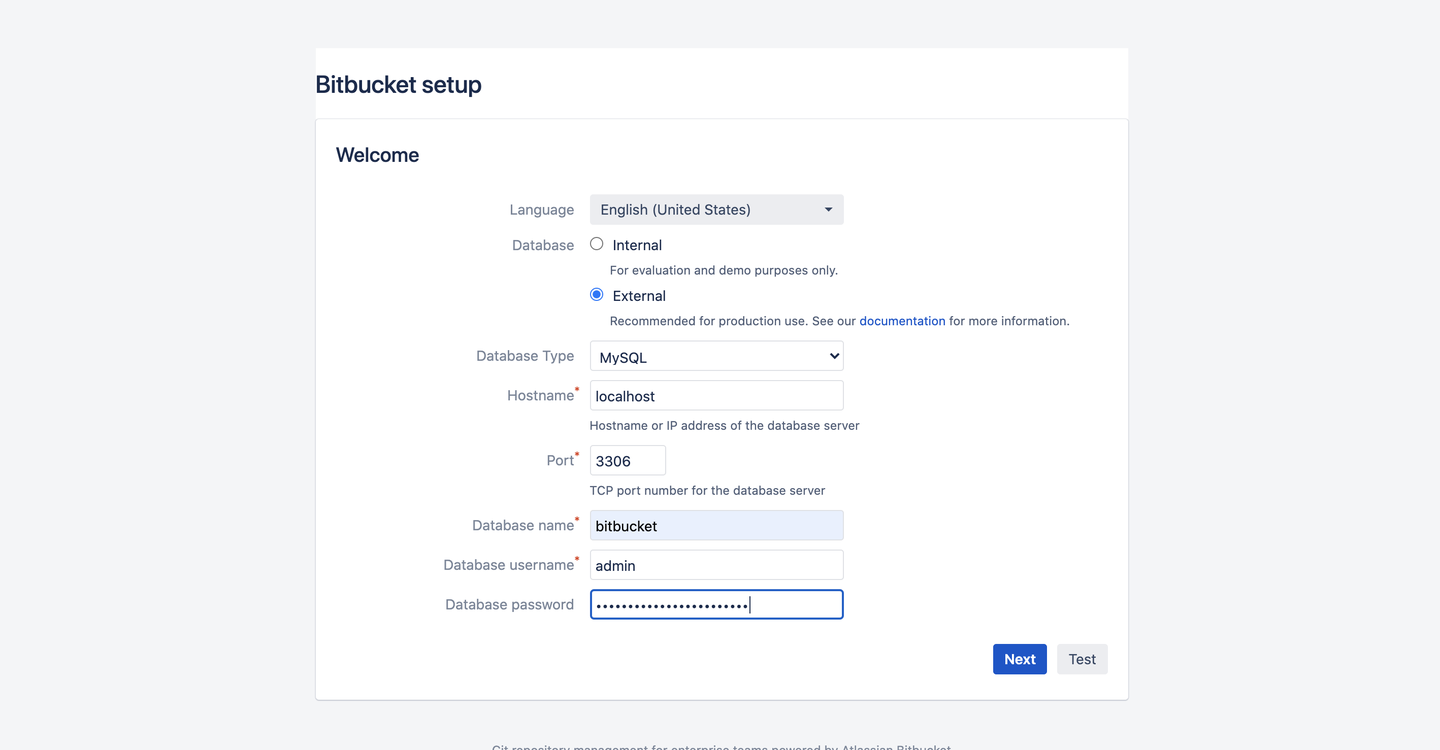Click 'For evaluation and demo purposes only.' text
The width and height of the screenshot is (1440, 750).
click(x=724, y=270)
